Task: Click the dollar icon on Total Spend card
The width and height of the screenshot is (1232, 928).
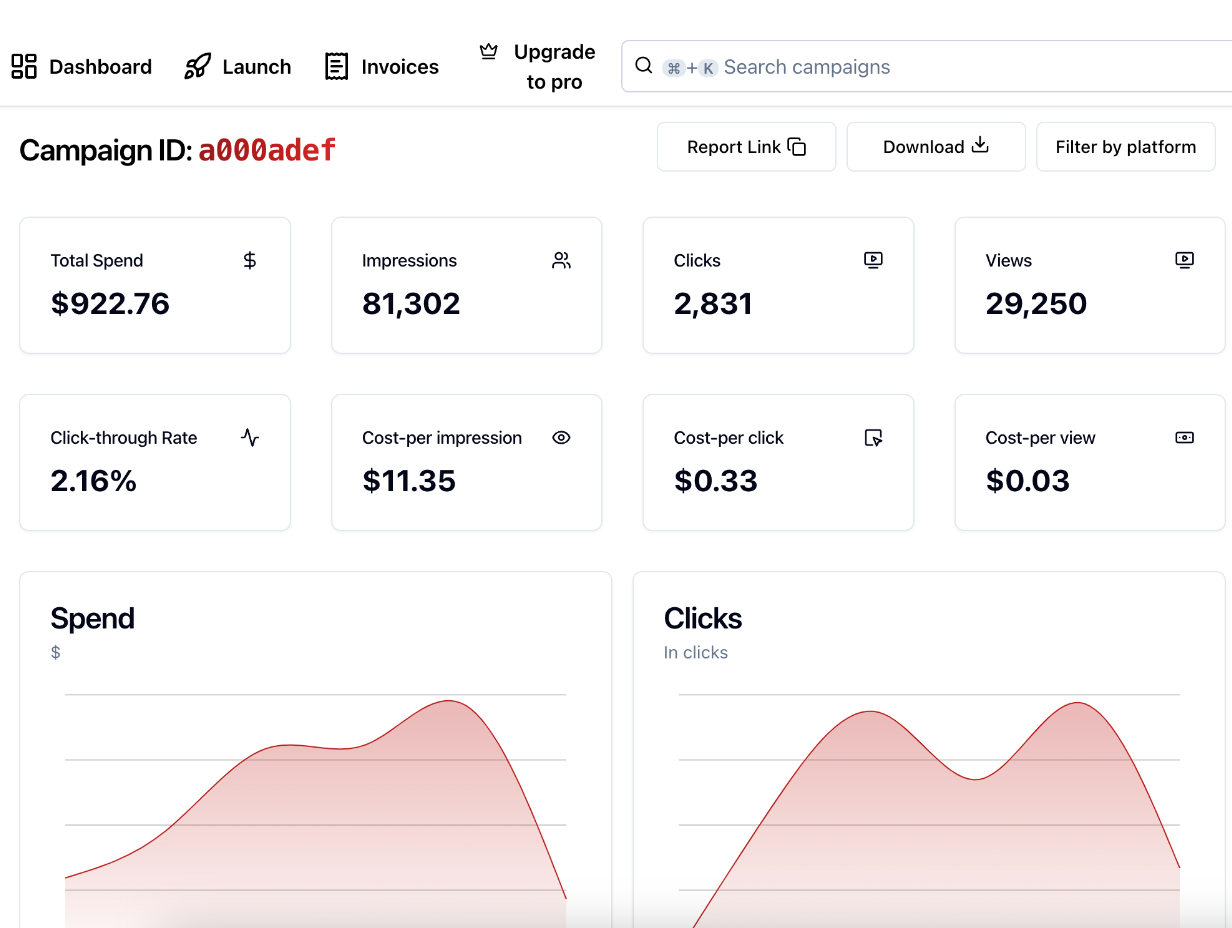Action: (249, 260)
